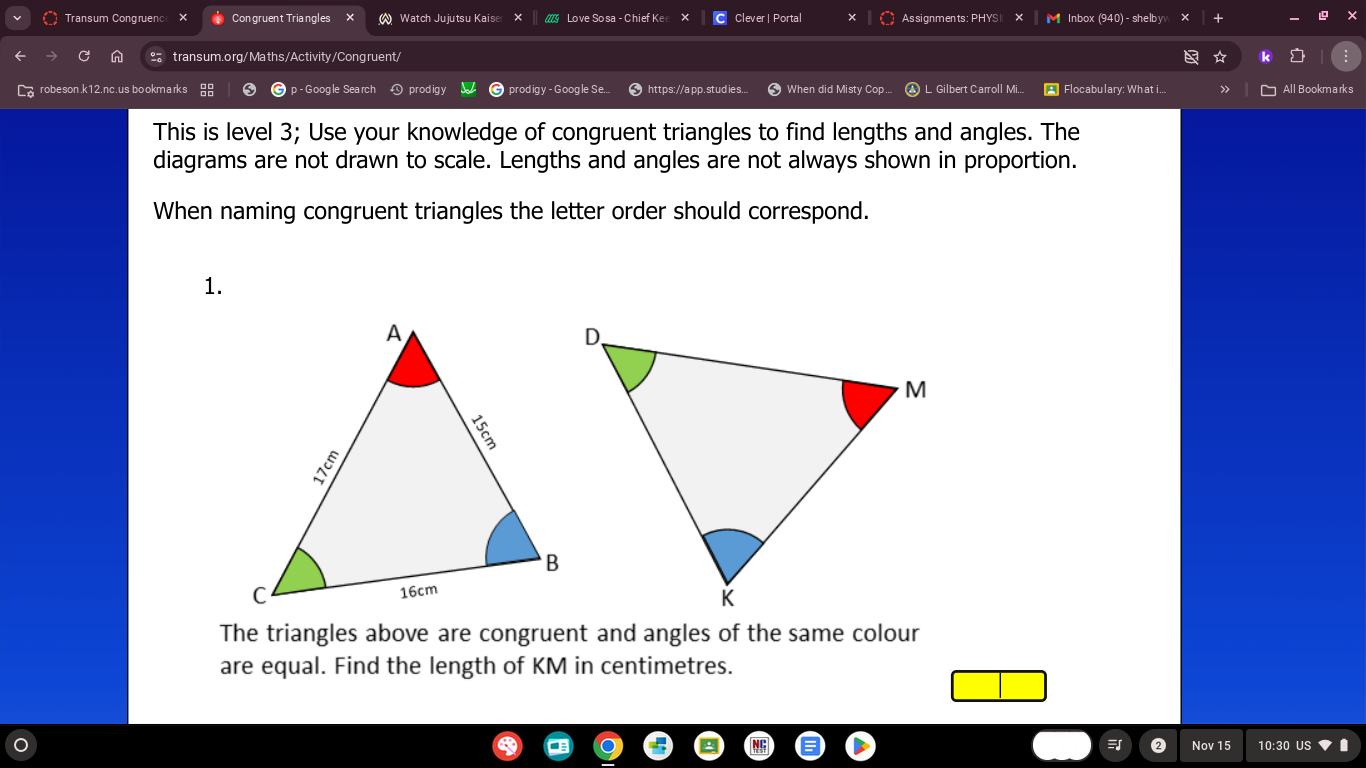The width and height of the screenshot is (1366, 768).
Task: Switch to the Assignments: PHYS tab
Action: 952,18
